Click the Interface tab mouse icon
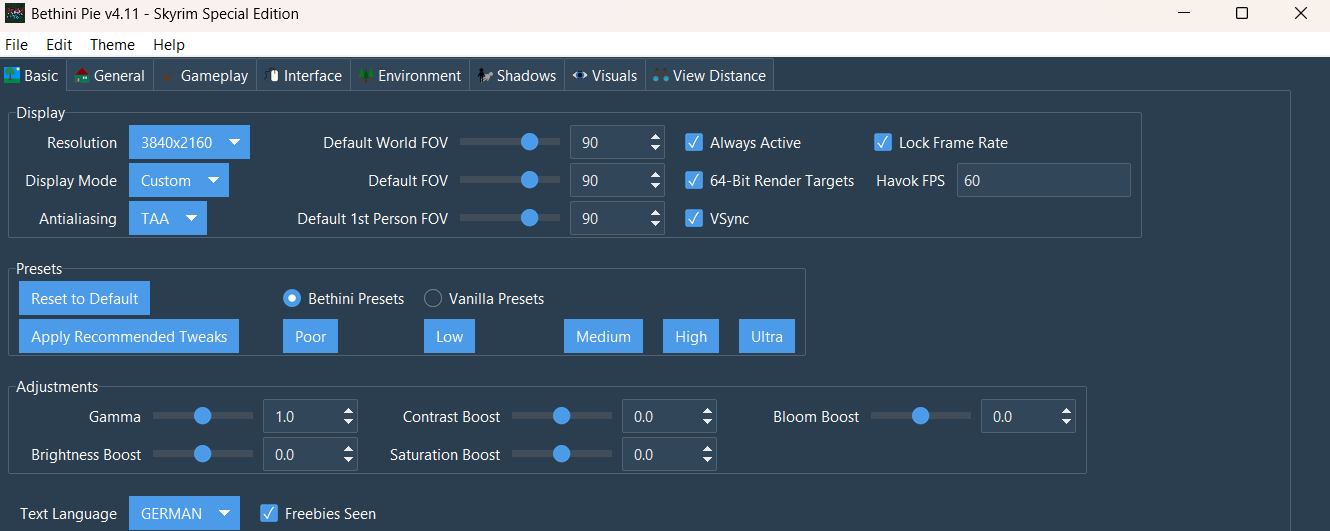Screen dimensions: 1330x531 [x=272, y=76]
